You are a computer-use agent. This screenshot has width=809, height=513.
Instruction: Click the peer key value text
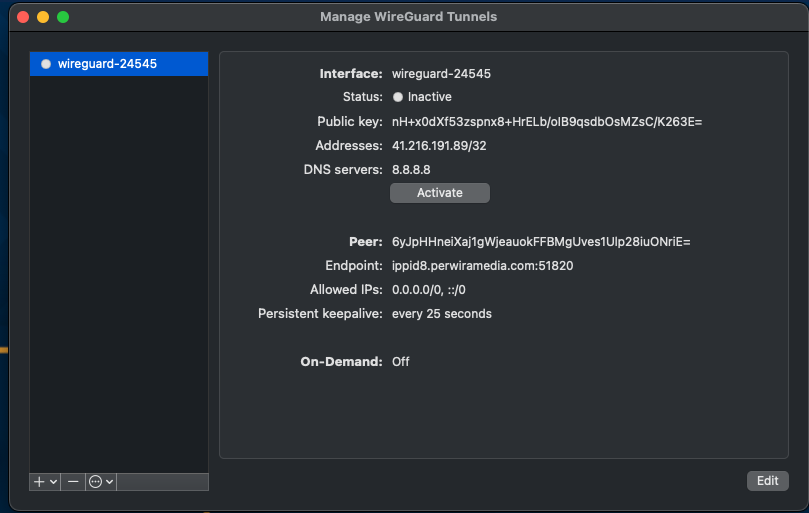(x=541, y=242)
